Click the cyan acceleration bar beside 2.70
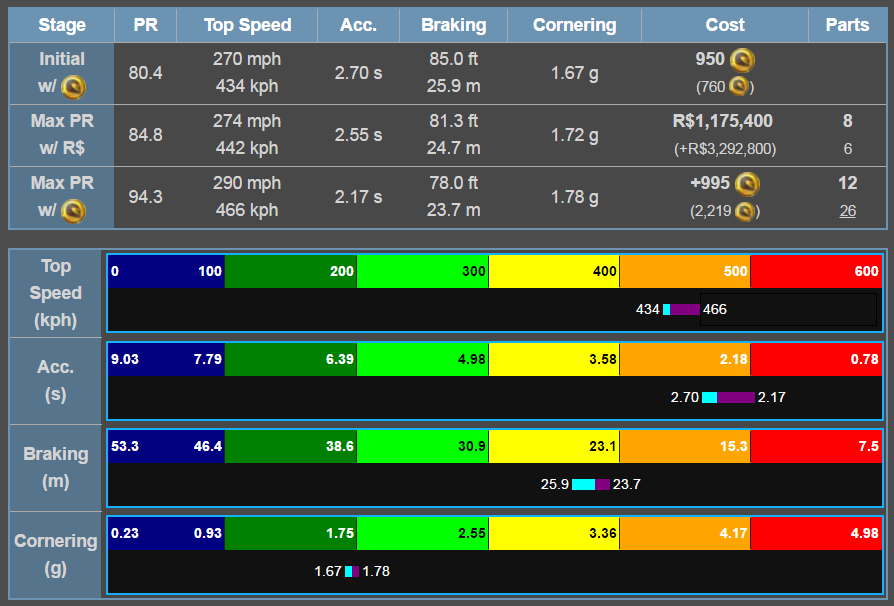 [710, 397]
